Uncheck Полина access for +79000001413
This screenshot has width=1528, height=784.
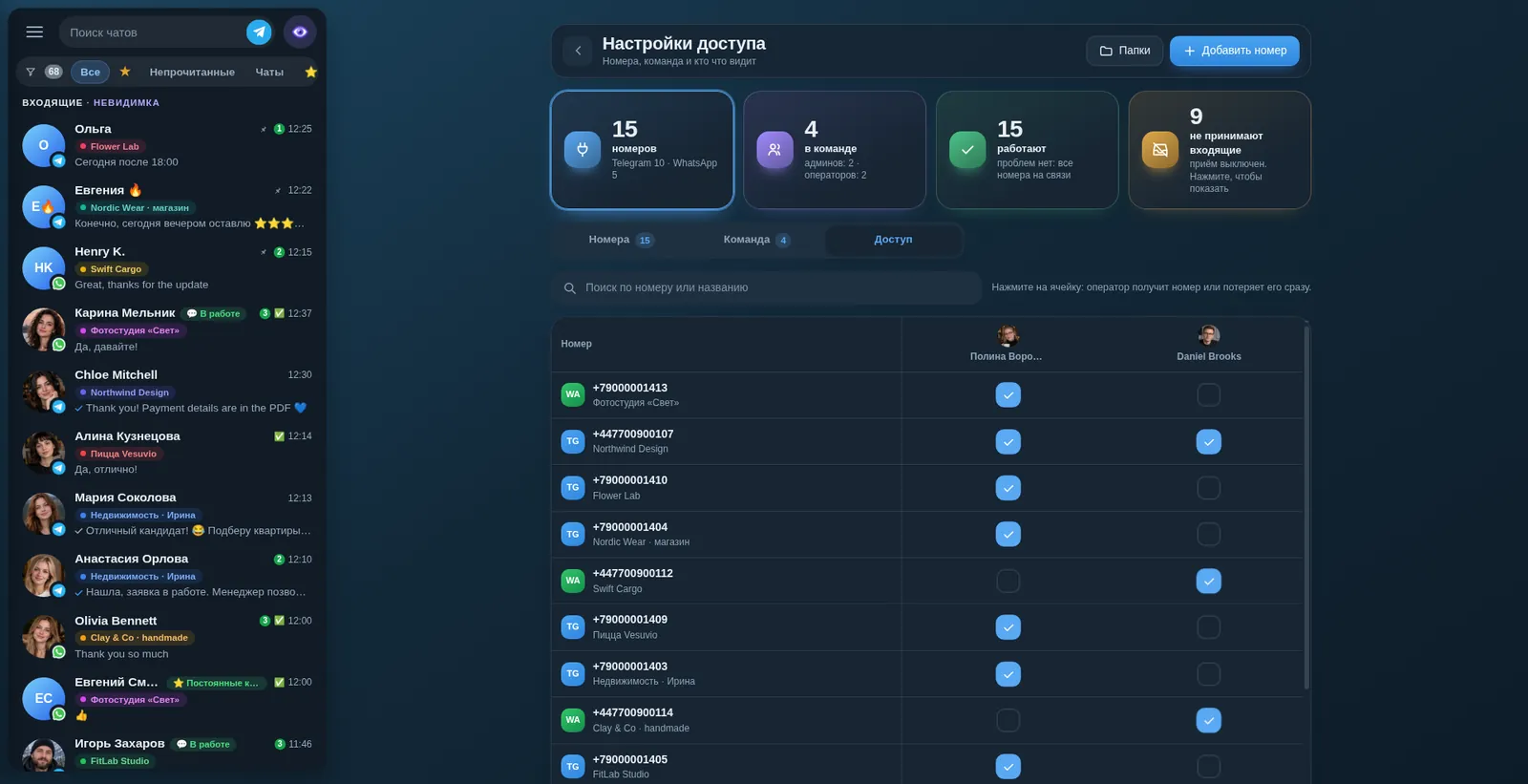point(1008,394)
